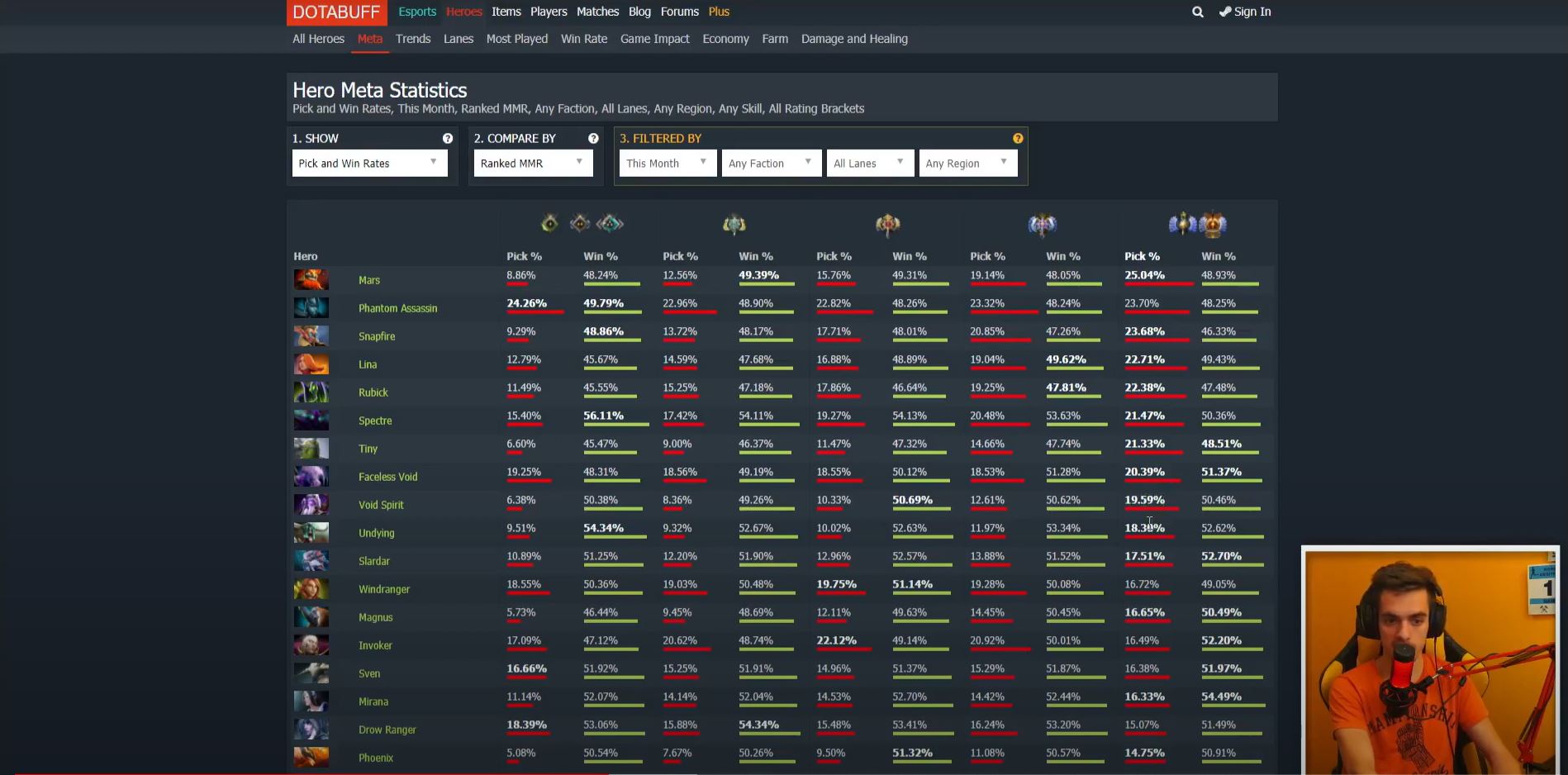This screenshot has height=775, width=1568.
Task: Open the Forums menu item
Action: [680, 12]
